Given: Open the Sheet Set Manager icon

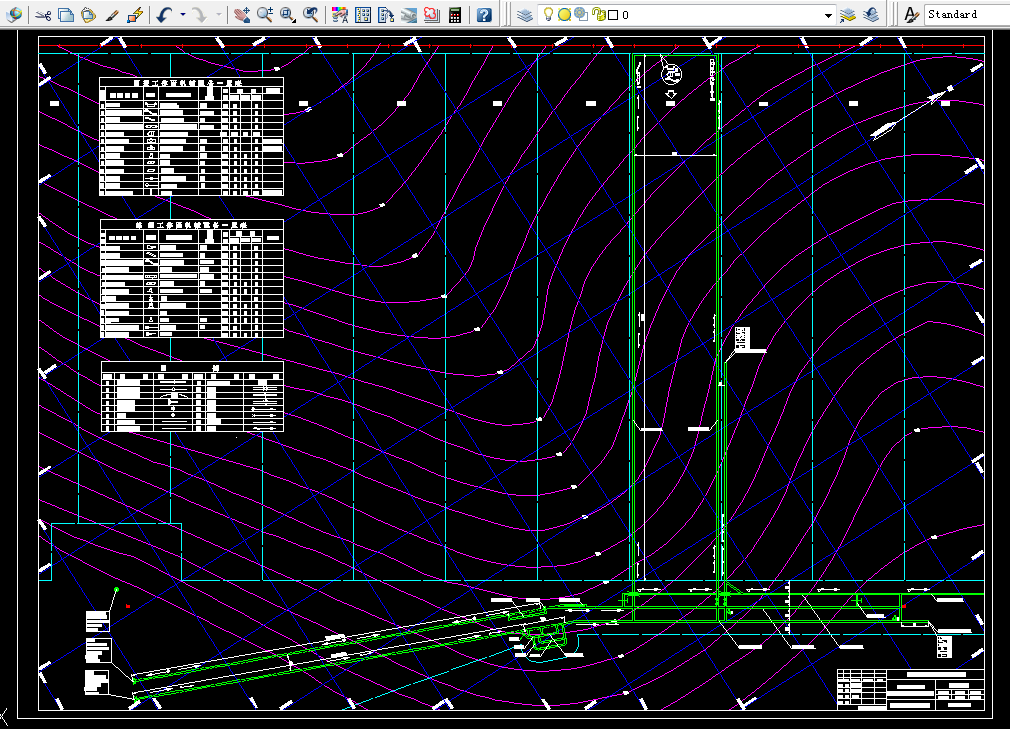Looking at the screenshot, I should click(408, 15).
